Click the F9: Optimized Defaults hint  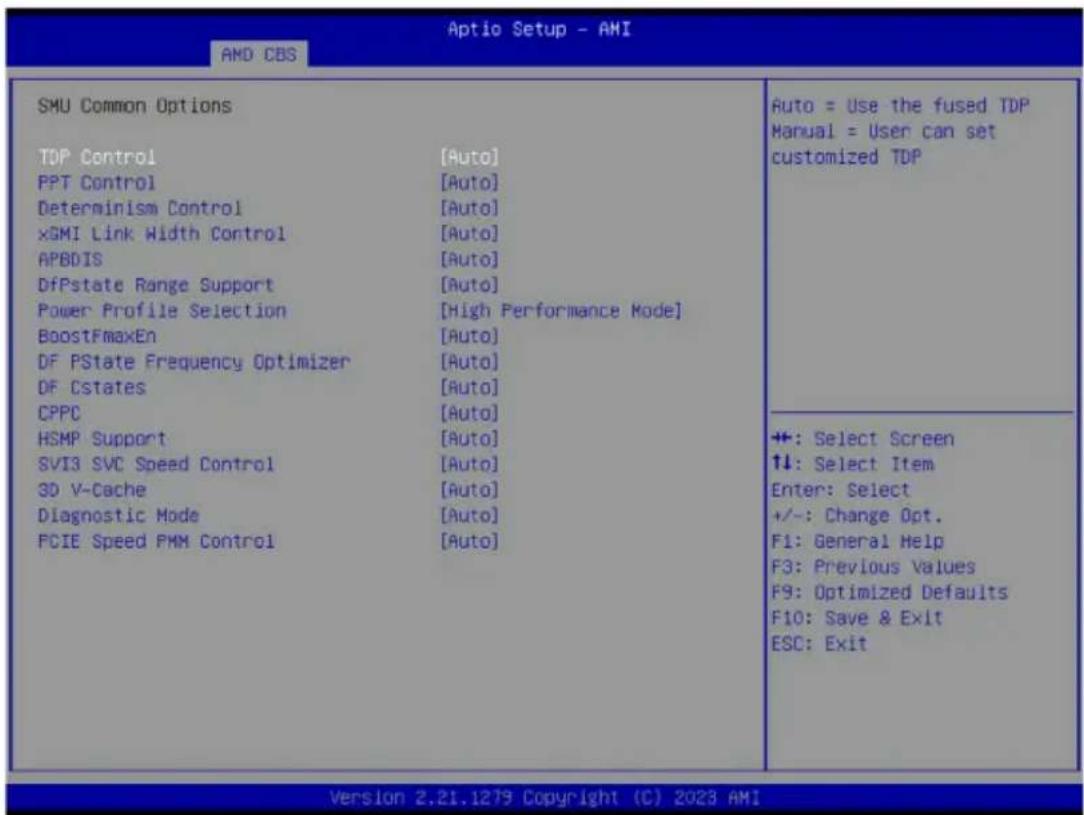890,592
